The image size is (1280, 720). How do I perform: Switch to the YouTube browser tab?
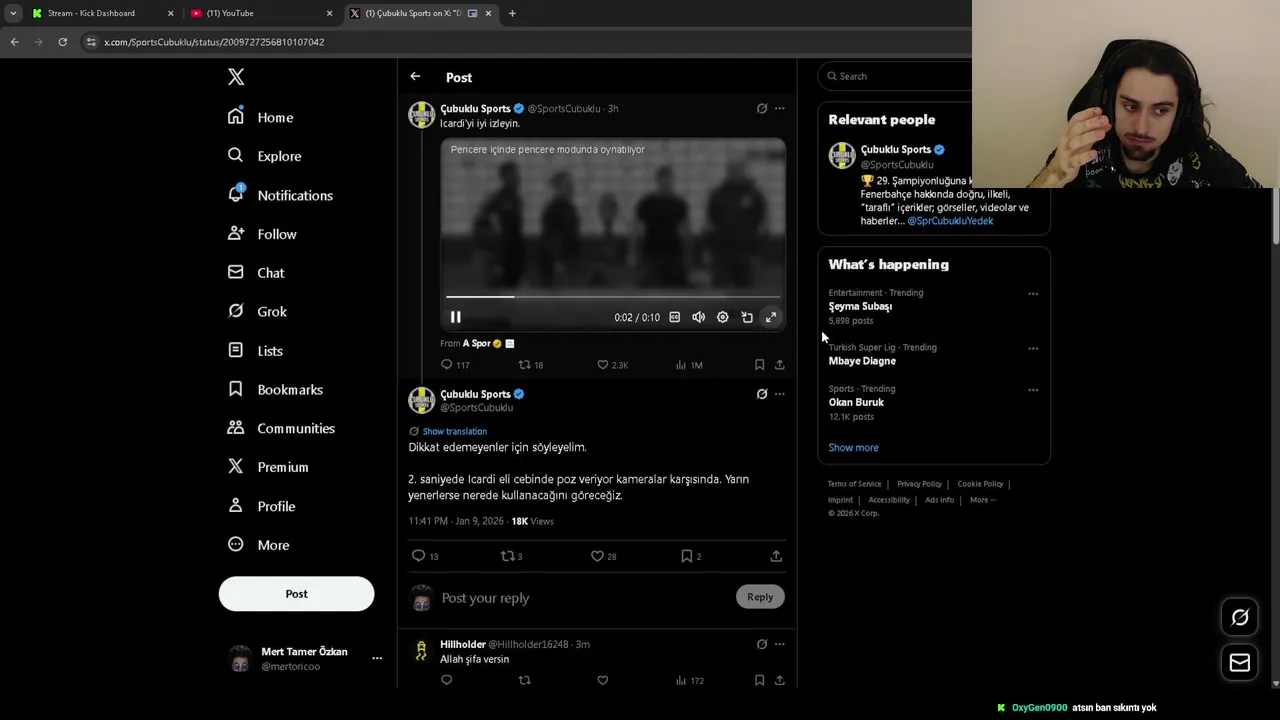(260, 13)
